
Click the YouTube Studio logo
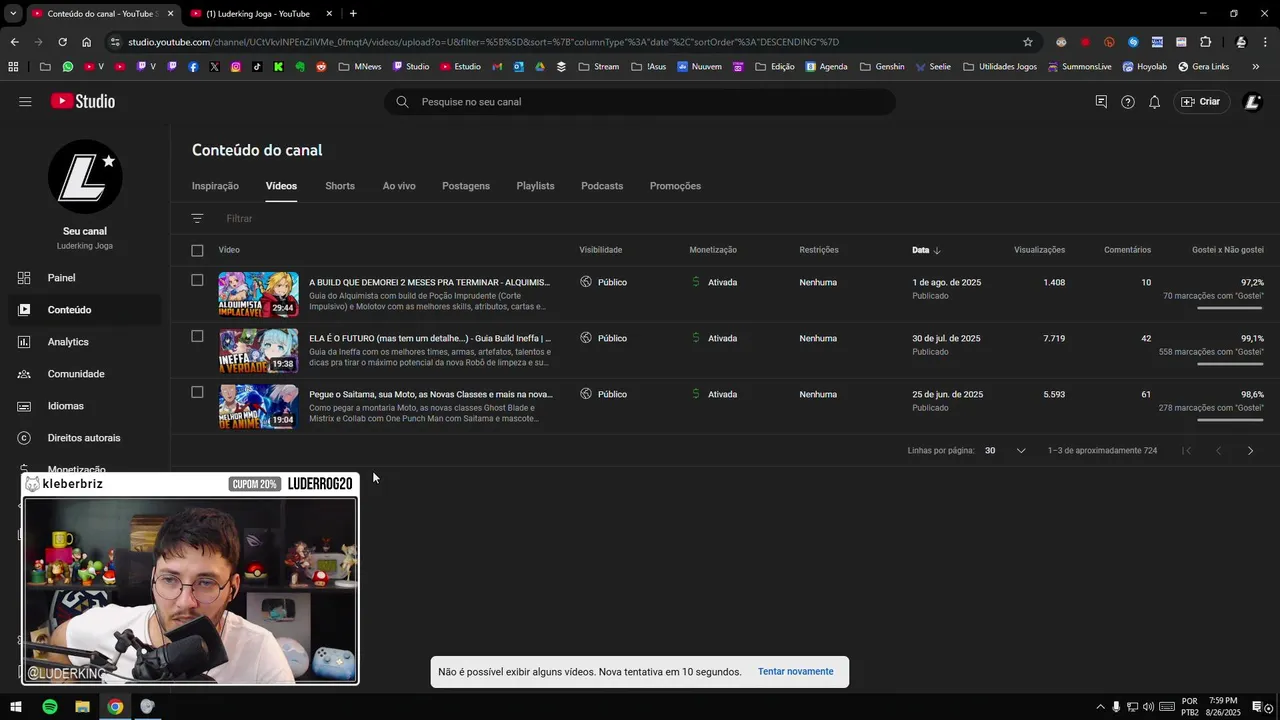pos(83,102)
